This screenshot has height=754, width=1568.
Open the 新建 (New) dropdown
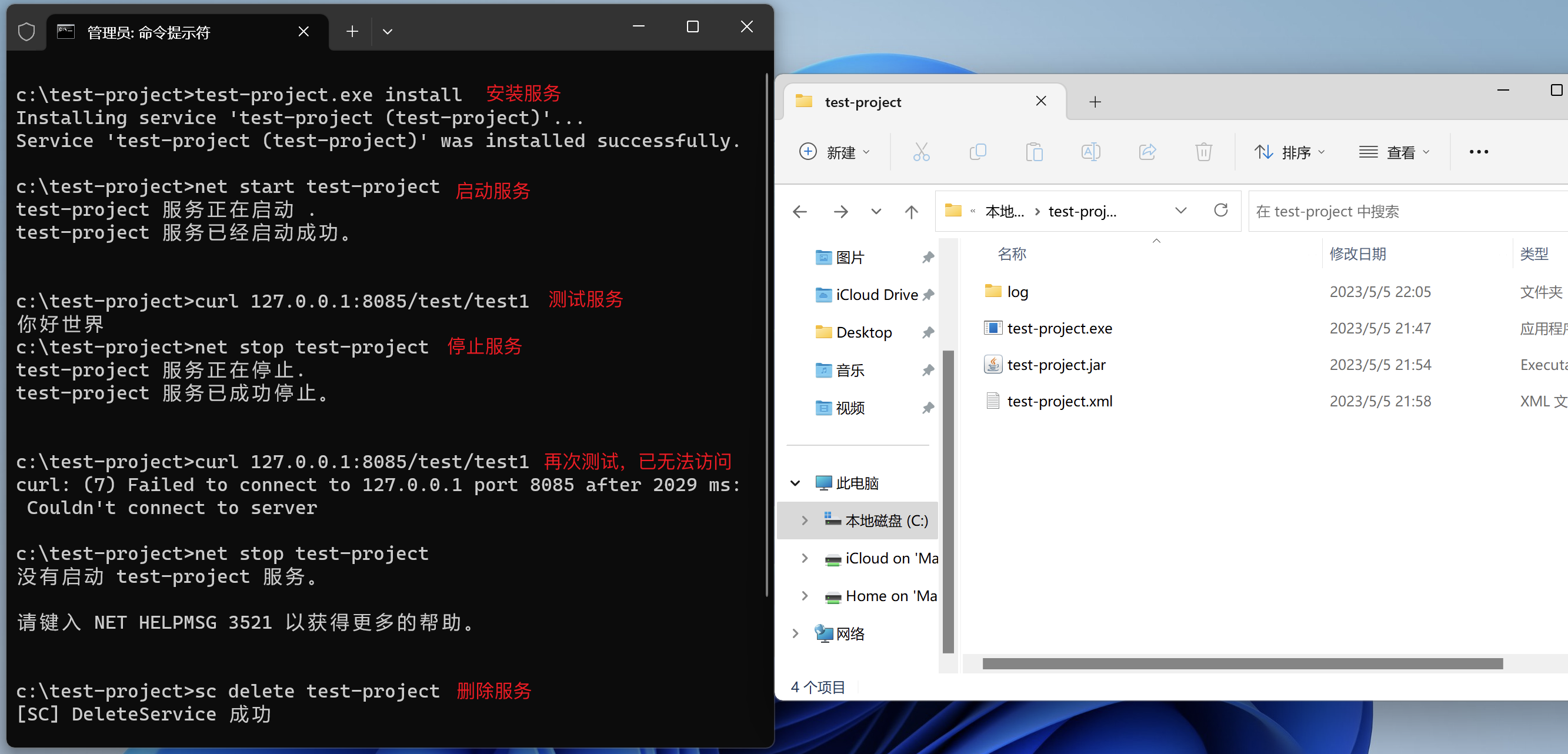(835, 152)
